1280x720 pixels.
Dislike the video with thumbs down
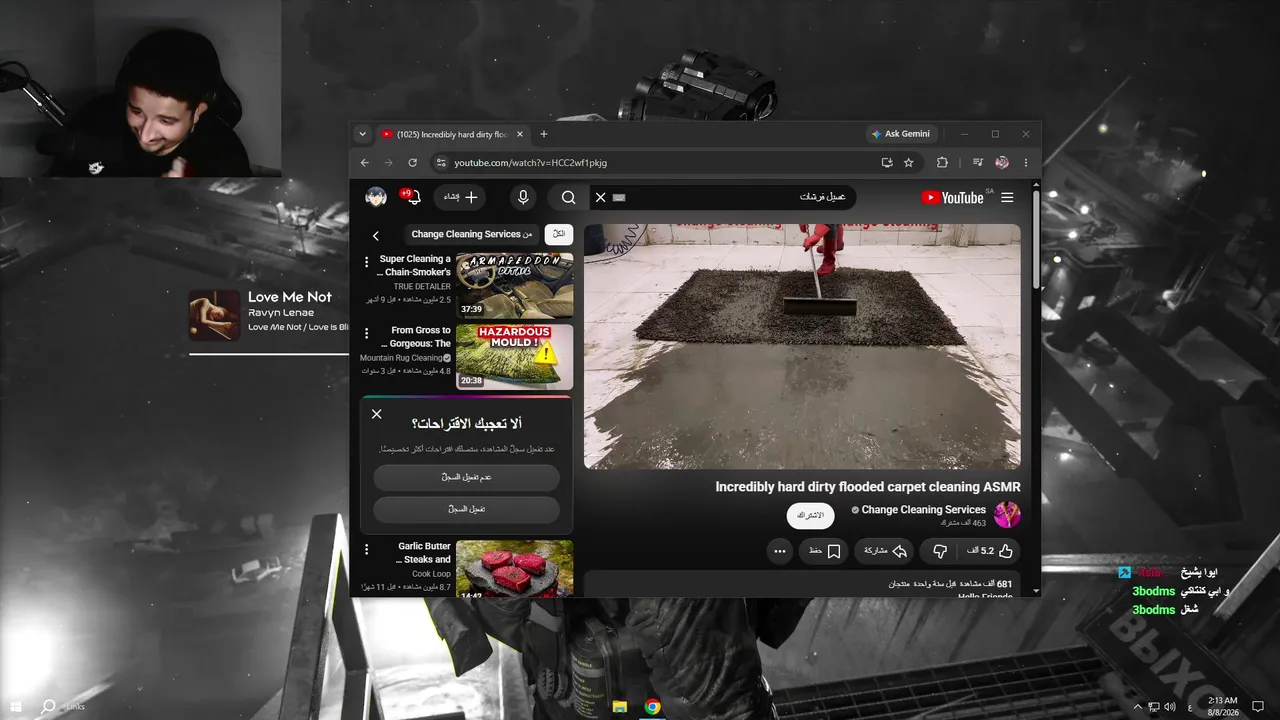[940, 551]
